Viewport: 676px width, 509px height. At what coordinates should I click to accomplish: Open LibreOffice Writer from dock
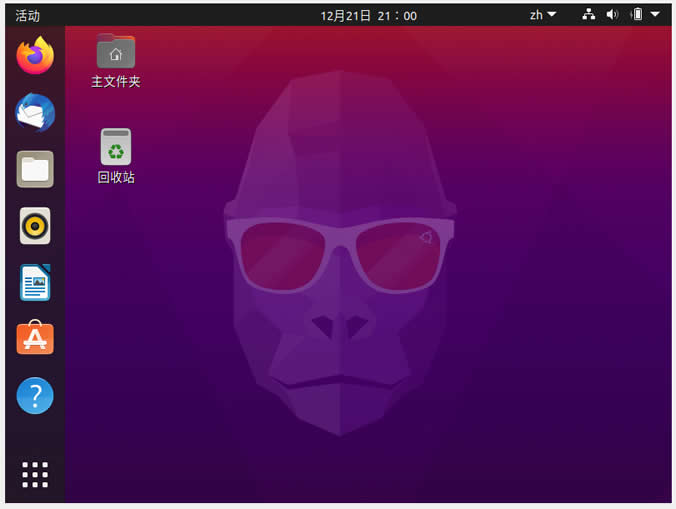(35, 282)
